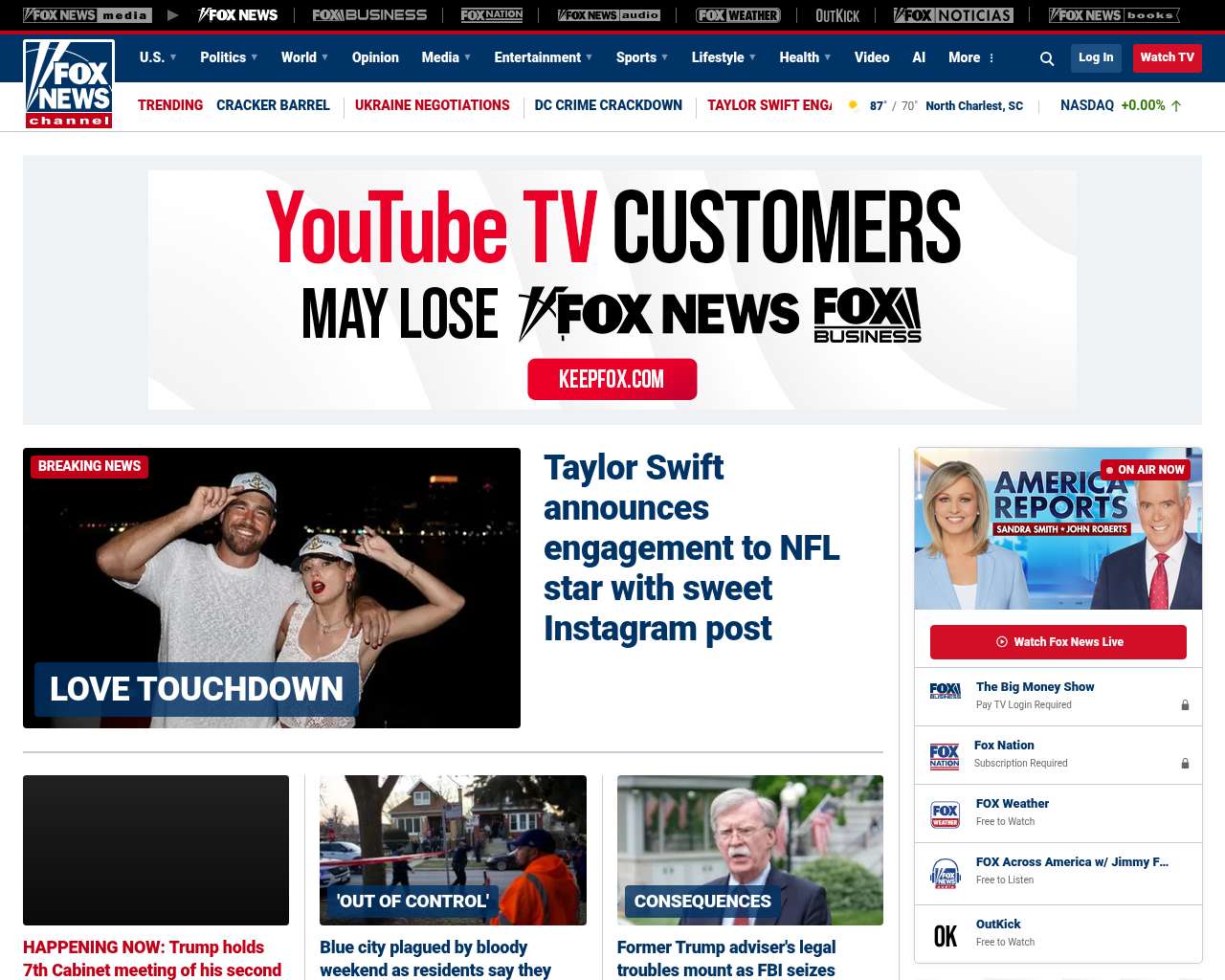Click the North Charleston weather location

pos(974,106)
